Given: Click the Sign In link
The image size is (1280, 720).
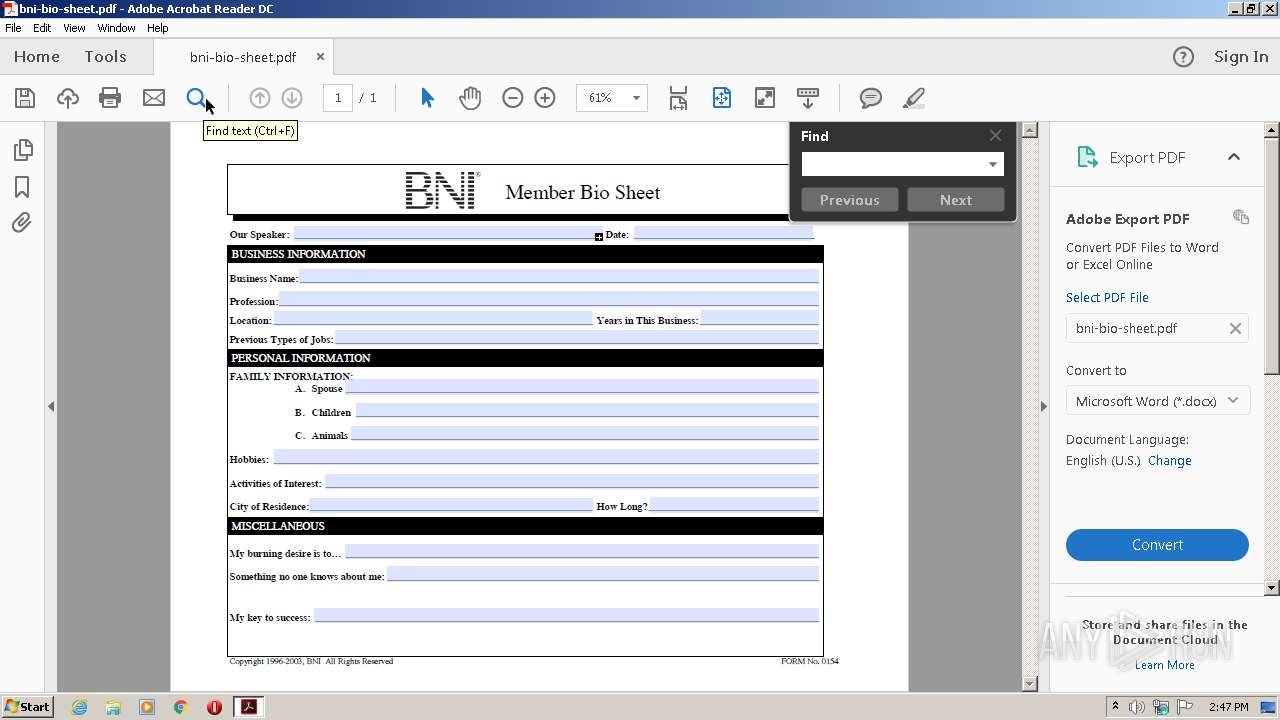Looking at the screenshot, I should point(1241,57).
